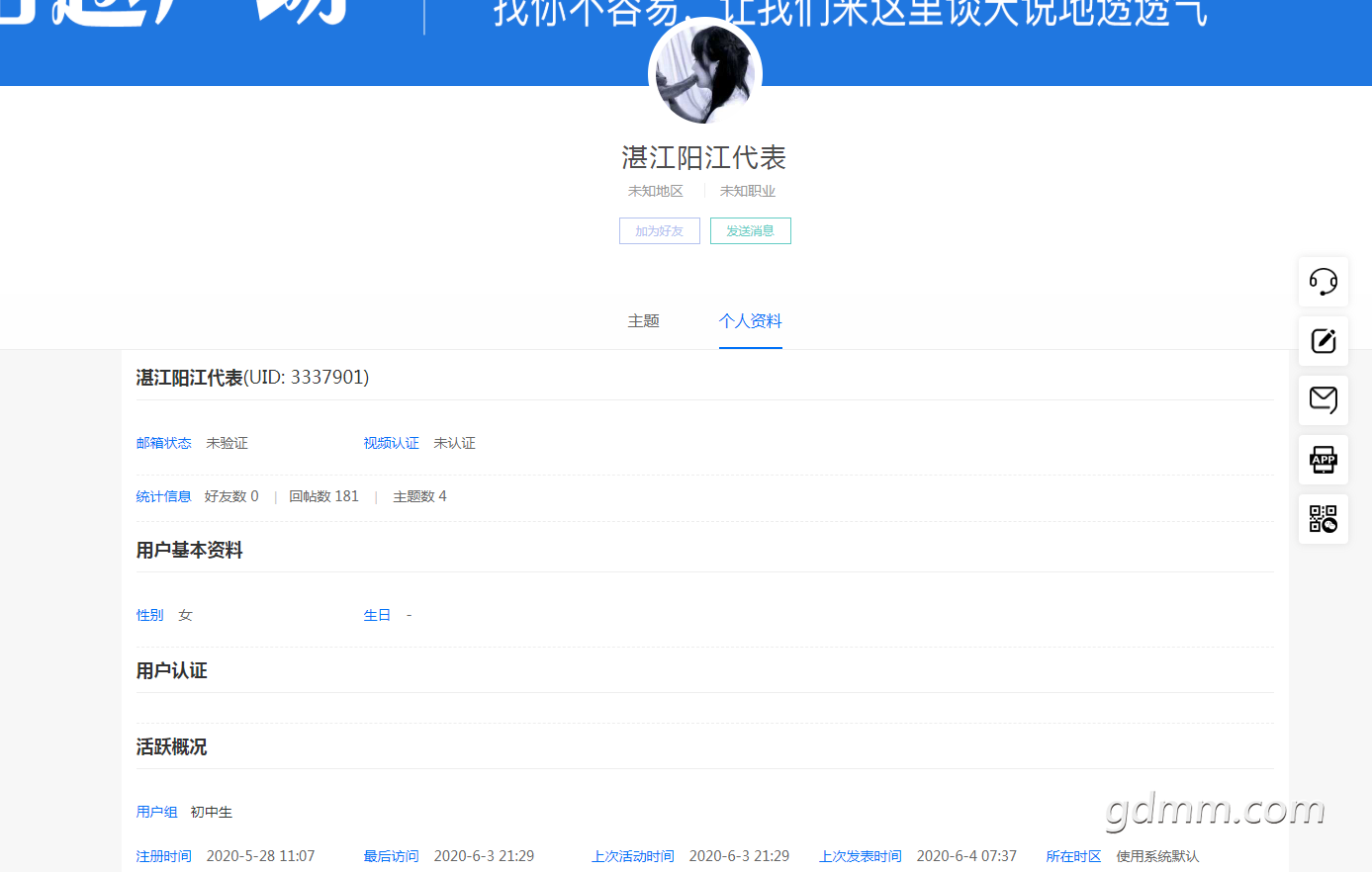Click 所在时区 label
This screenshot has height=872, width=1372.
1074,856
